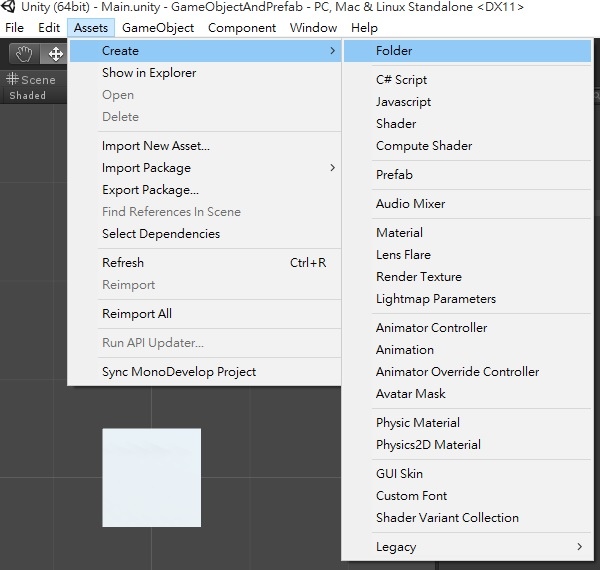600x570 pixels.
Task: Create a new Lens Flare
Action: click(467, 255)
